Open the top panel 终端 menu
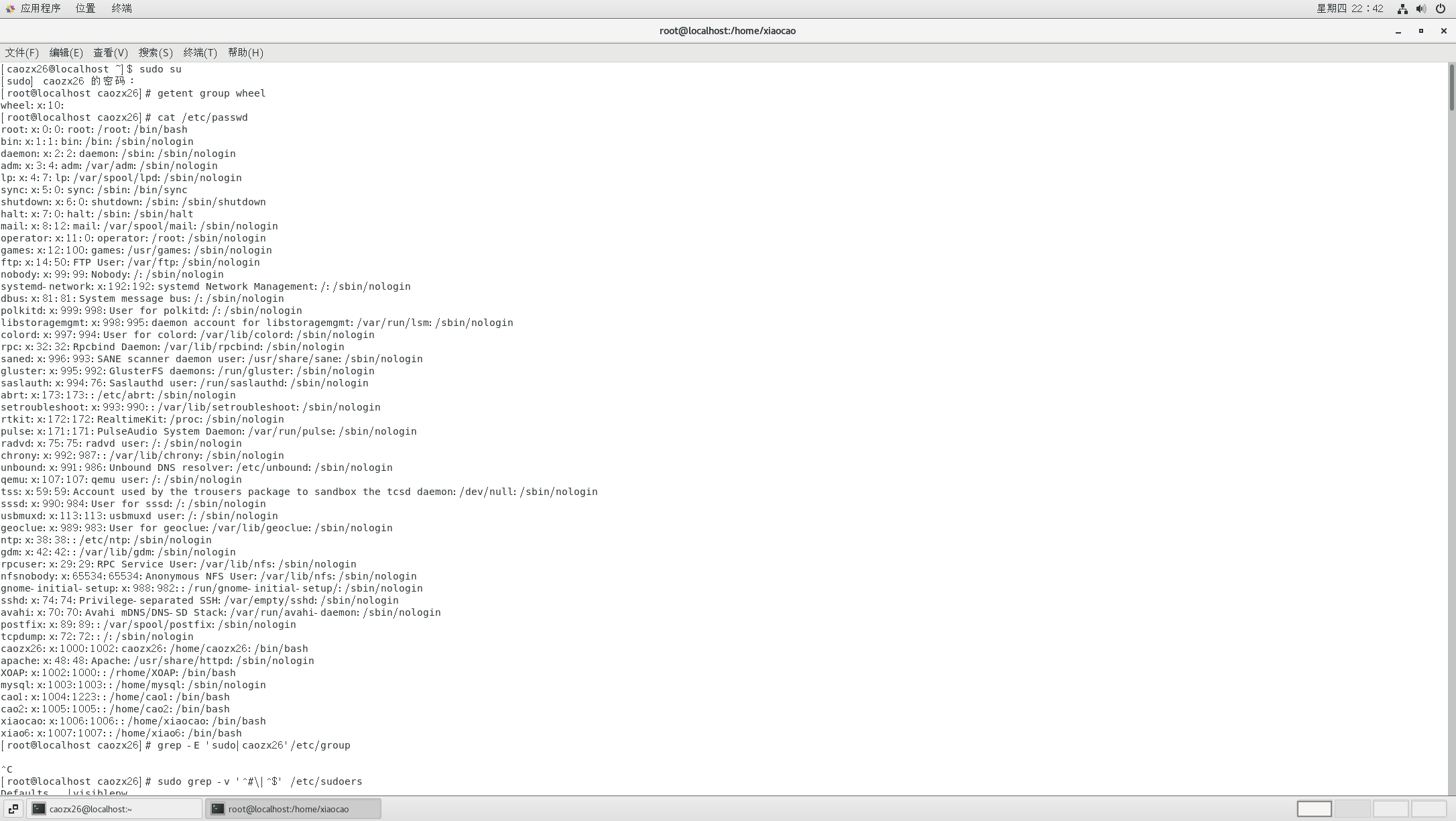The height and width of the screenshot is (821, 1456). 121,9
